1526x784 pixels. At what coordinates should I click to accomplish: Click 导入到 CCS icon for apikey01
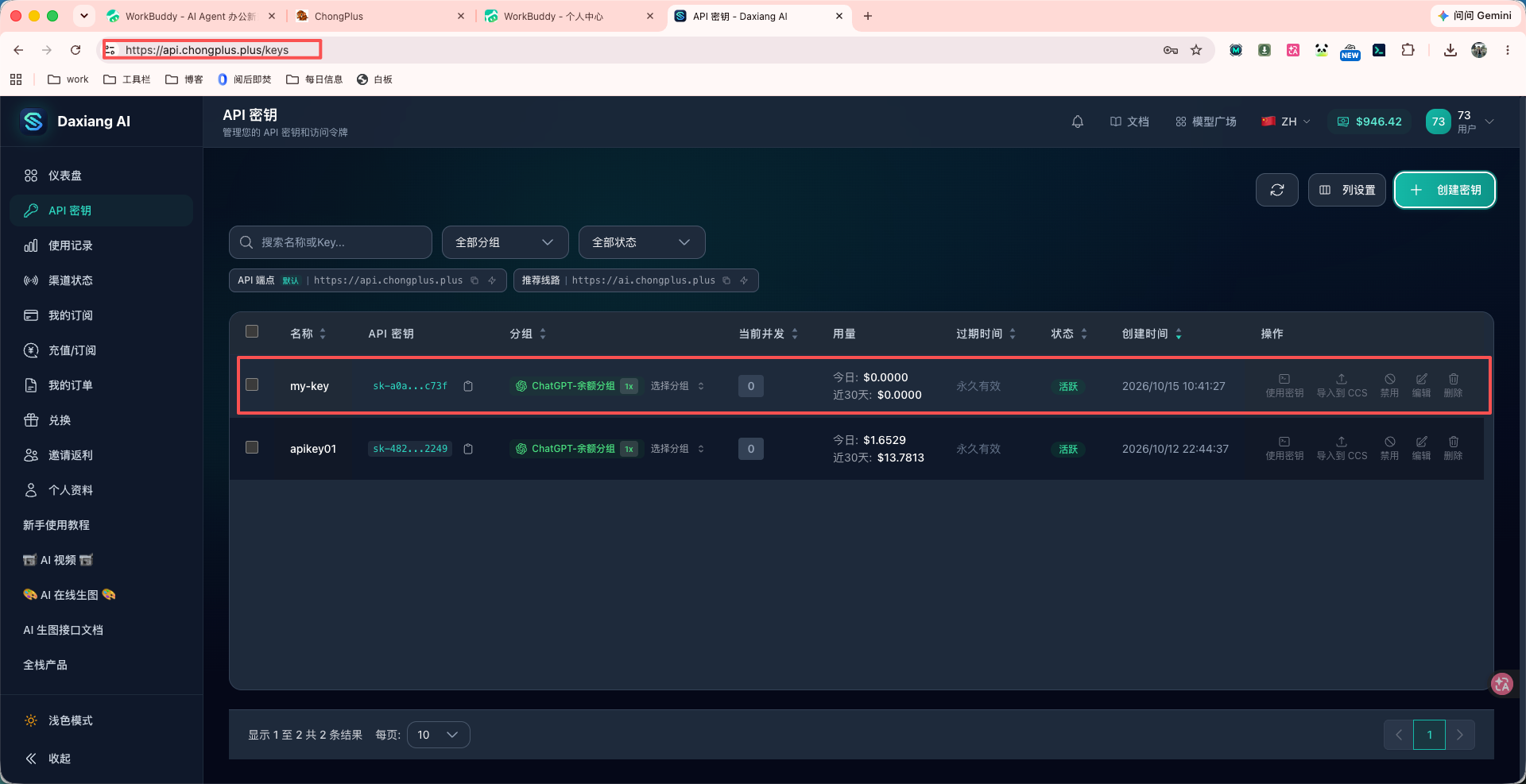point(1342,448)
